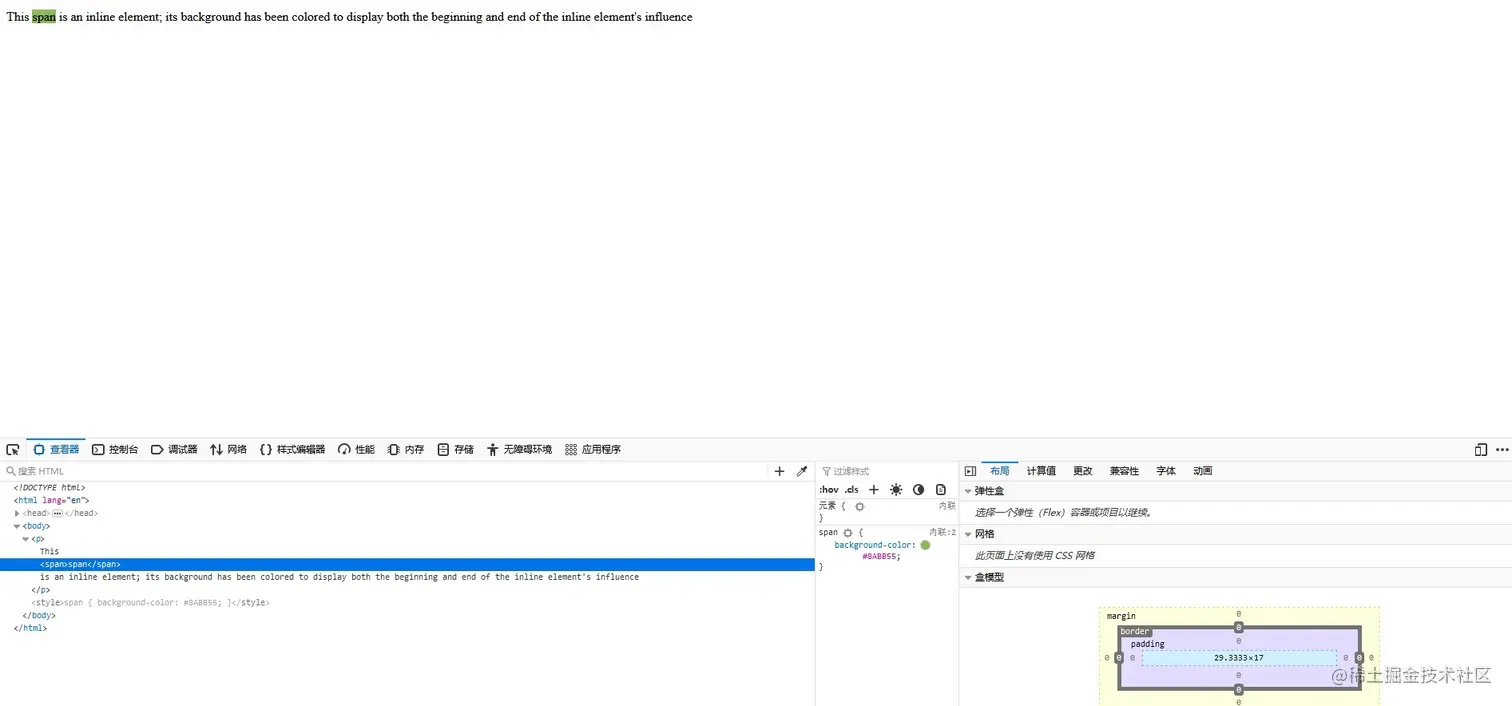Toggle the sidebar pane collapse icon

(x=970, y=471)
